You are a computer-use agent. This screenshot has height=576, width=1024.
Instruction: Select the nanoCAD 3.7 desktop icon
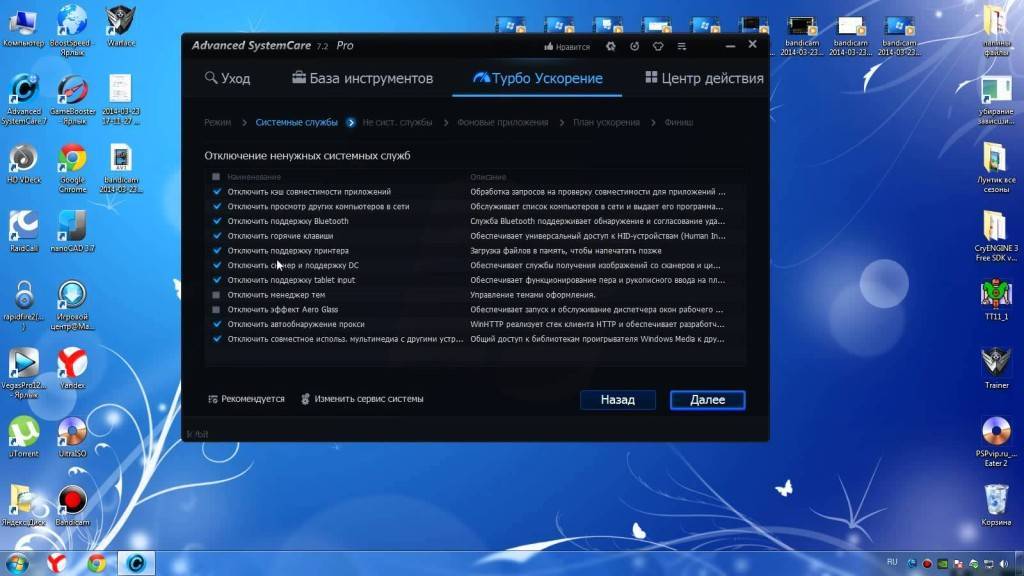click(x=72, y=231)
